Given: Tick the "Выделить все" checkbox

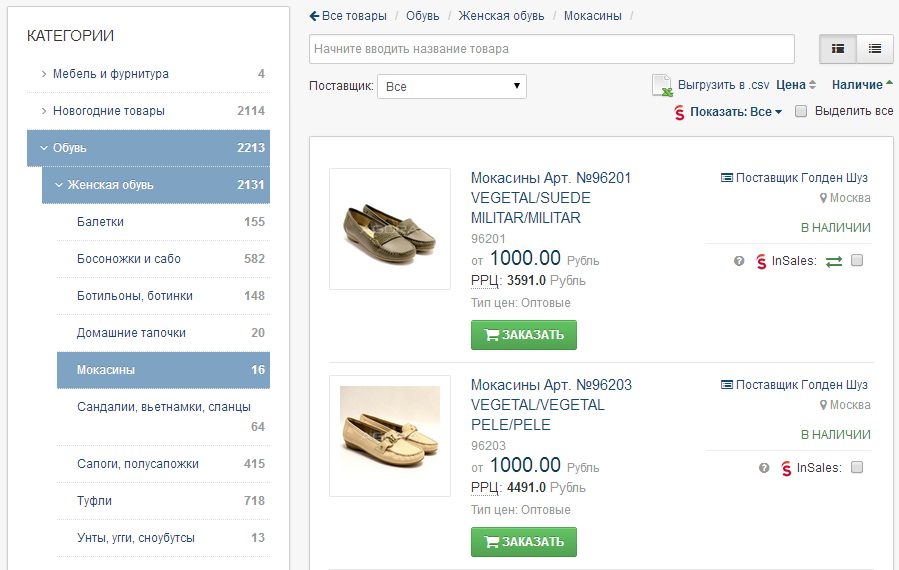Looking at the screenshot, I should [x=801, y=112].
